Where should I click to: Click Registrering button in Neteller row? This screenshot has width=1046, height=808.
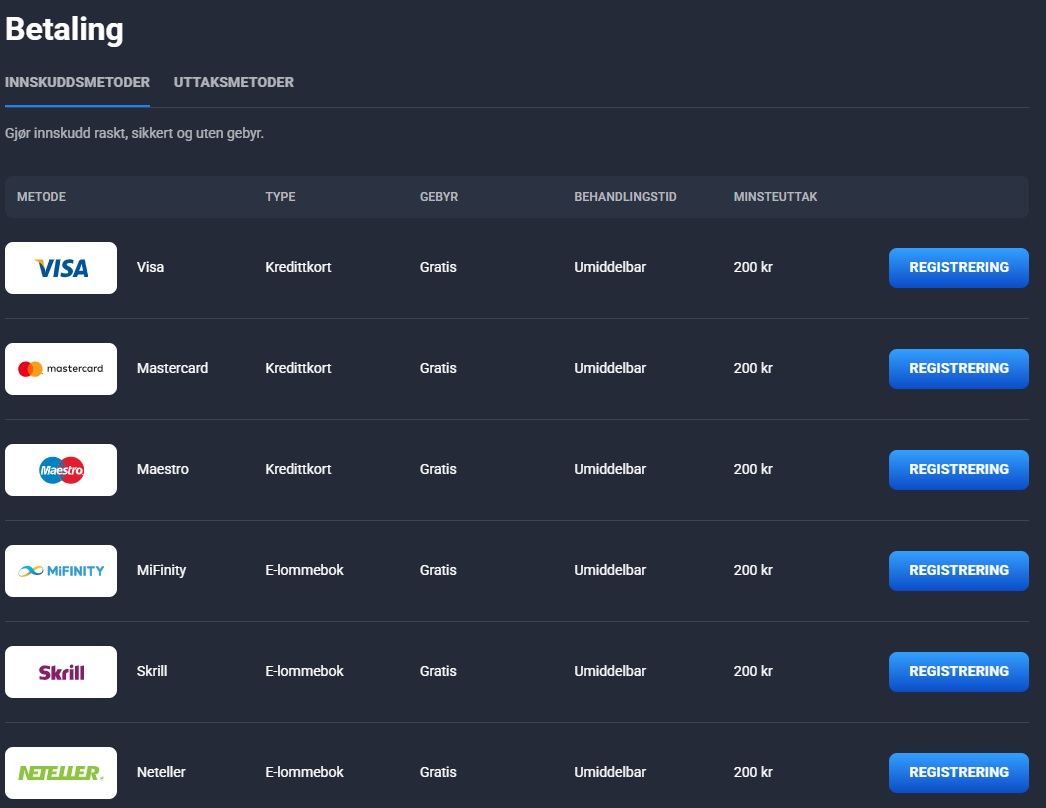[x=959, y=773]
